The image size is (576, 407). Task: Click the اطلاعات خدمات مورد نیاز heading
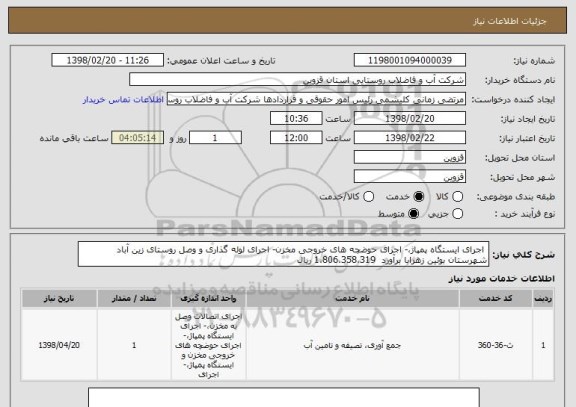[501, 279]
